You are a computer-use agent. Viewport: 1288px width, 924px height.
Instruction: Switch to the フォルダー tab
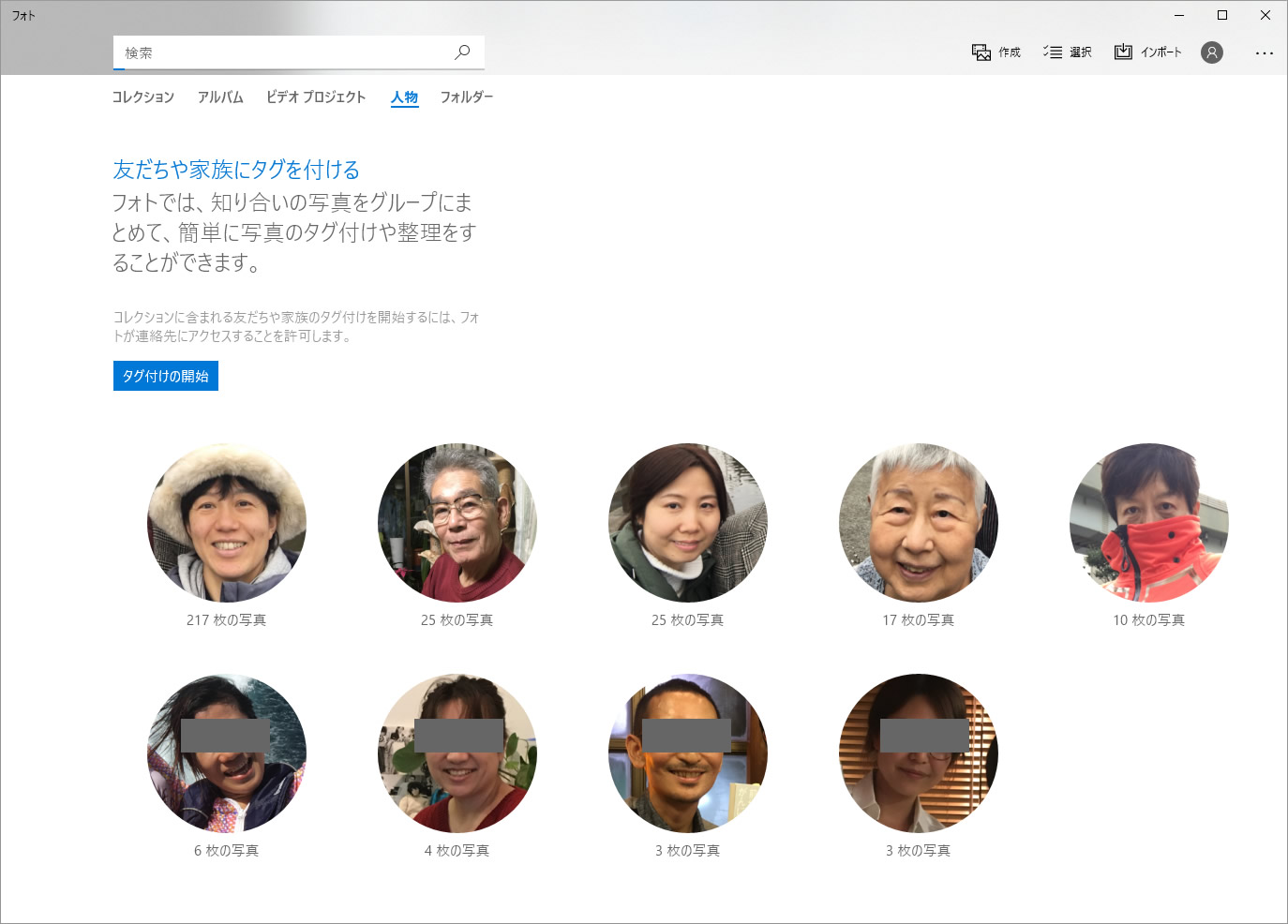[x=466, y=97]
